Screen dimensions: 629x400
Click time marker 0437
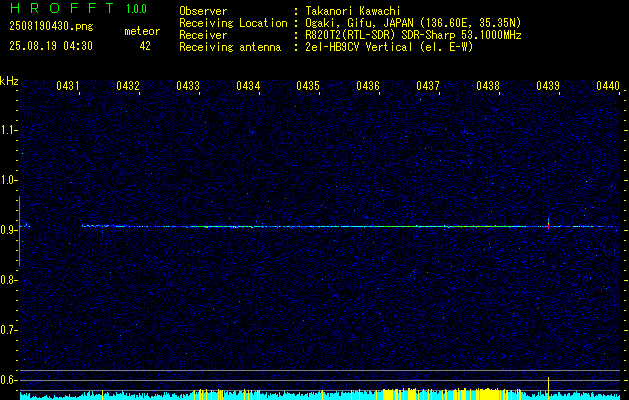tap(428, 86)
